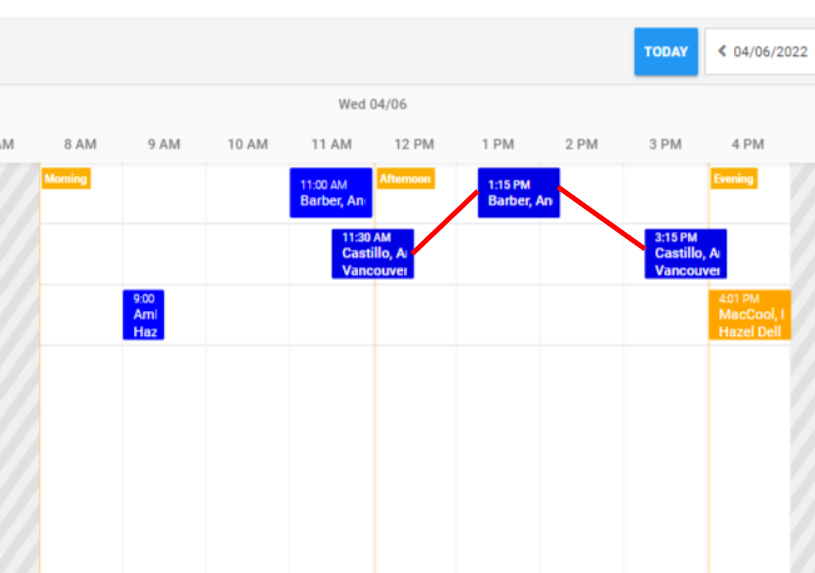Viewport: 815px width, 573px height.
Task: Click the 8 AM column header
Action: (81, 144)
